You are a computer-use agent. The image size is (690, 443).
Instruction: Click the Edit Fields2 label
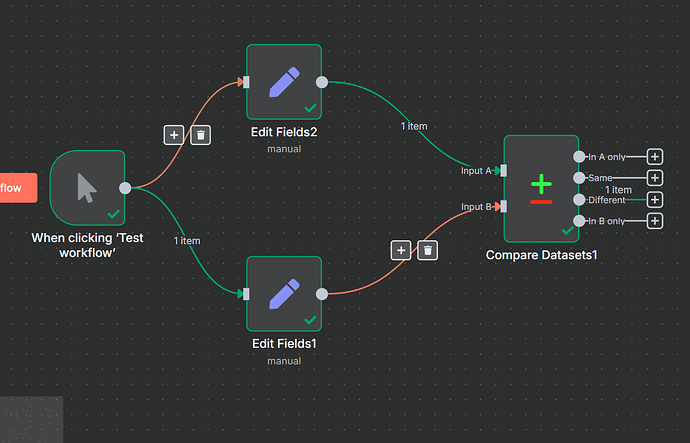284,132
